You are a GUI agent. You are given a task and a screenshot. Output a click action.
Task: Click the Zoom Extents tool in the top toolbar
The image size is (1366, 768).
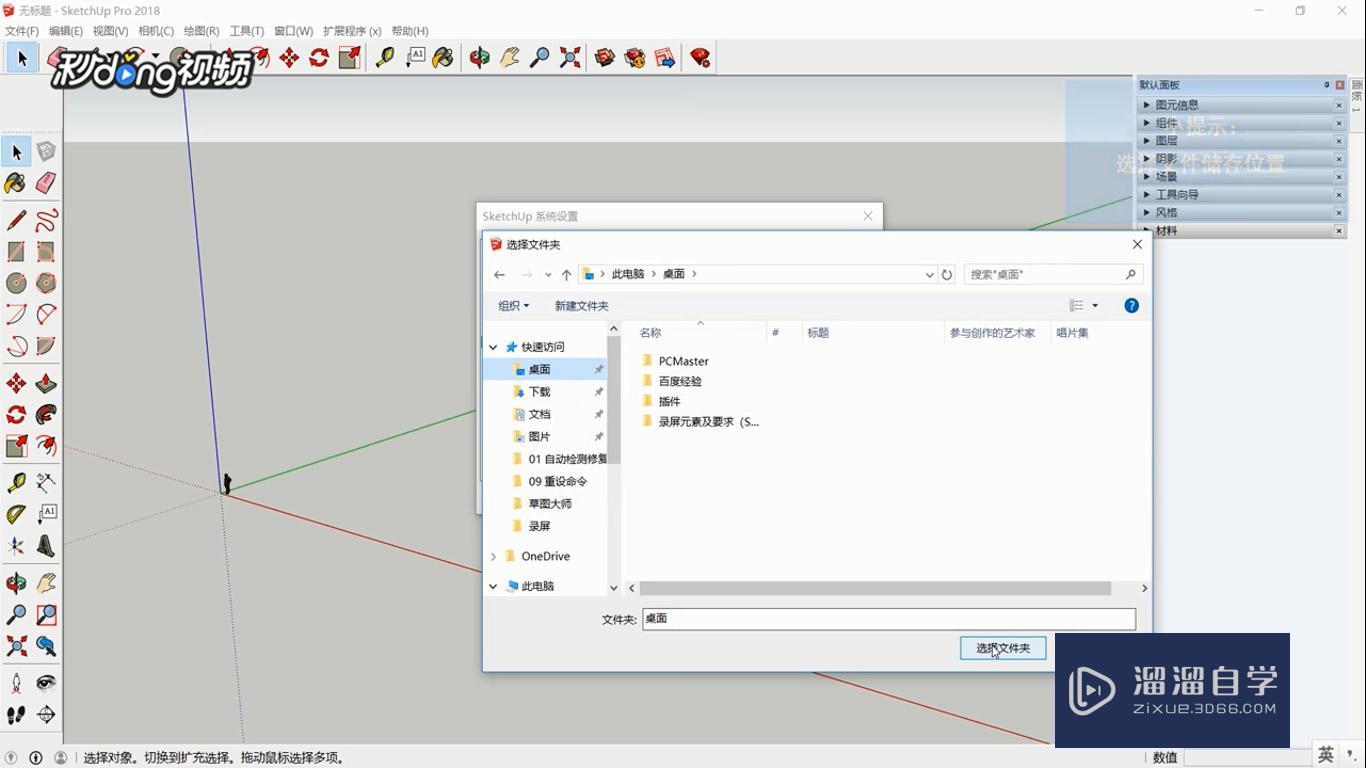click(x=570, y=58)
